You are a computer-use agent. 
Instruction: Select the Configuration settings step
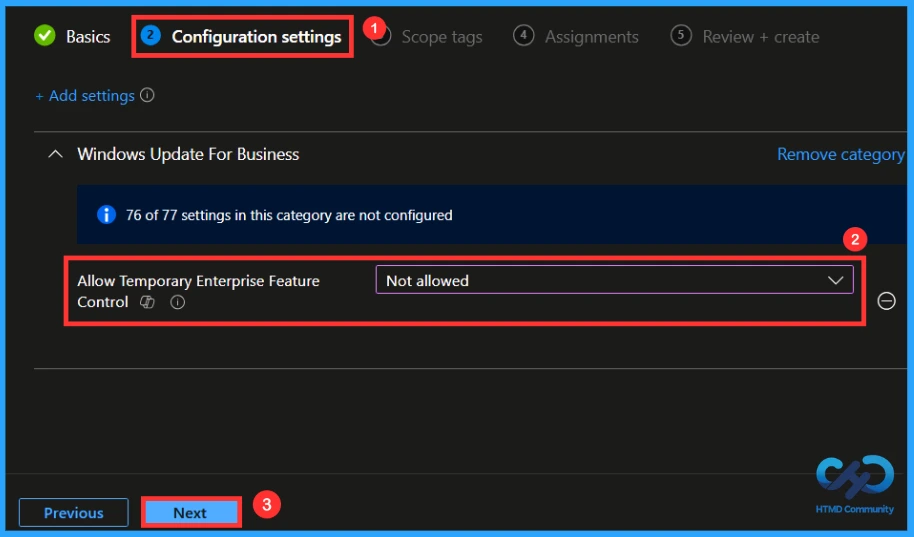tap(242, 37)
